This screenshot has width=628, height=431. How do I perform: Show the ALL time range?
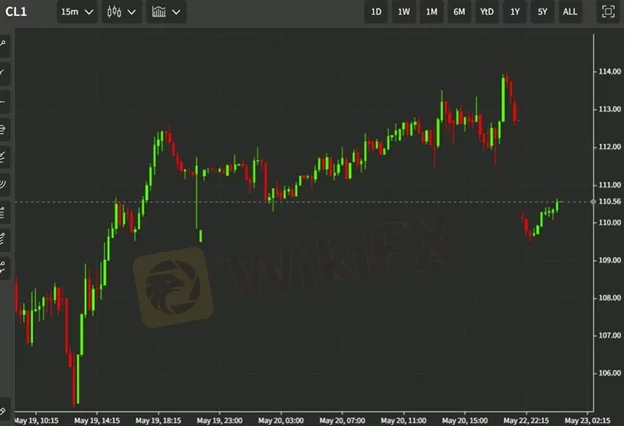570,12
